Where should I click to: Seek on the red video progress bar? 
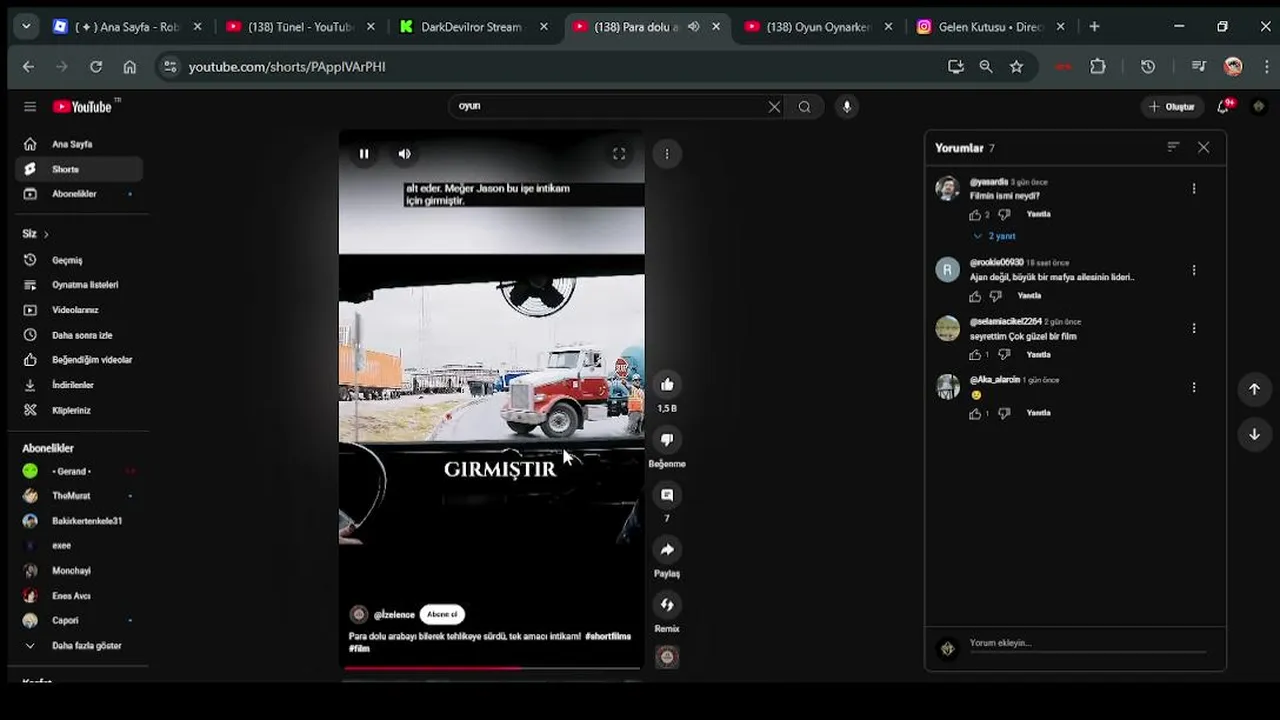point(491,668)
